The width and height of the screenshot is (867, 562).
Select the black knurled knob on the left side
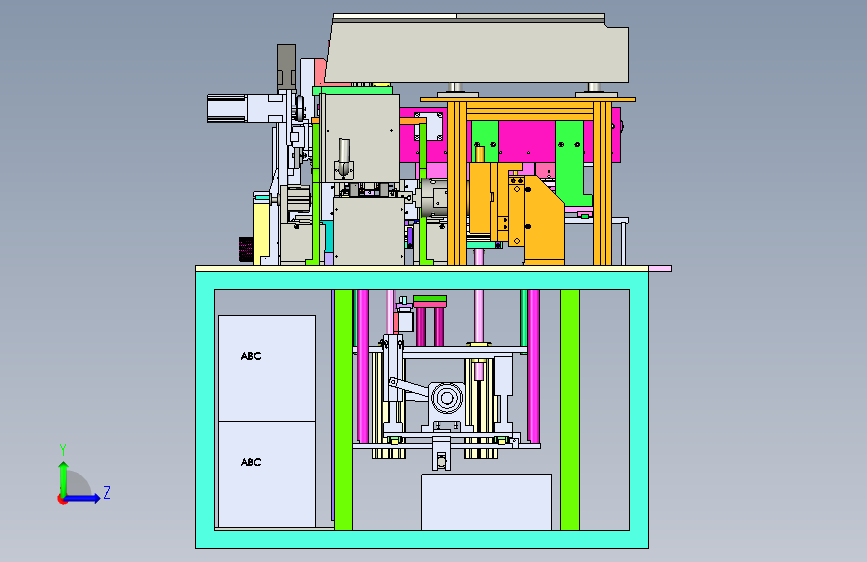point(246,249)
